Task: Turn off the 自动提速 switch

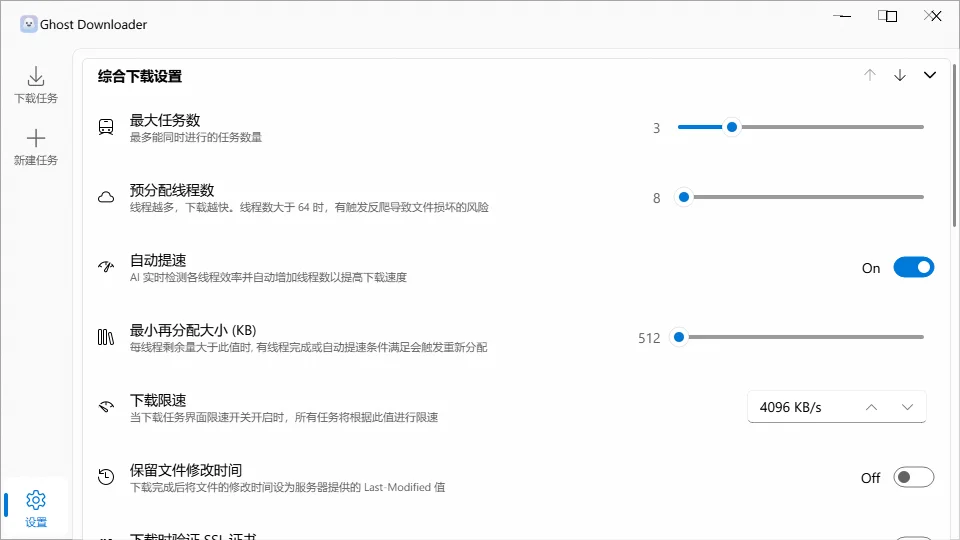Action: coord(913,268)
